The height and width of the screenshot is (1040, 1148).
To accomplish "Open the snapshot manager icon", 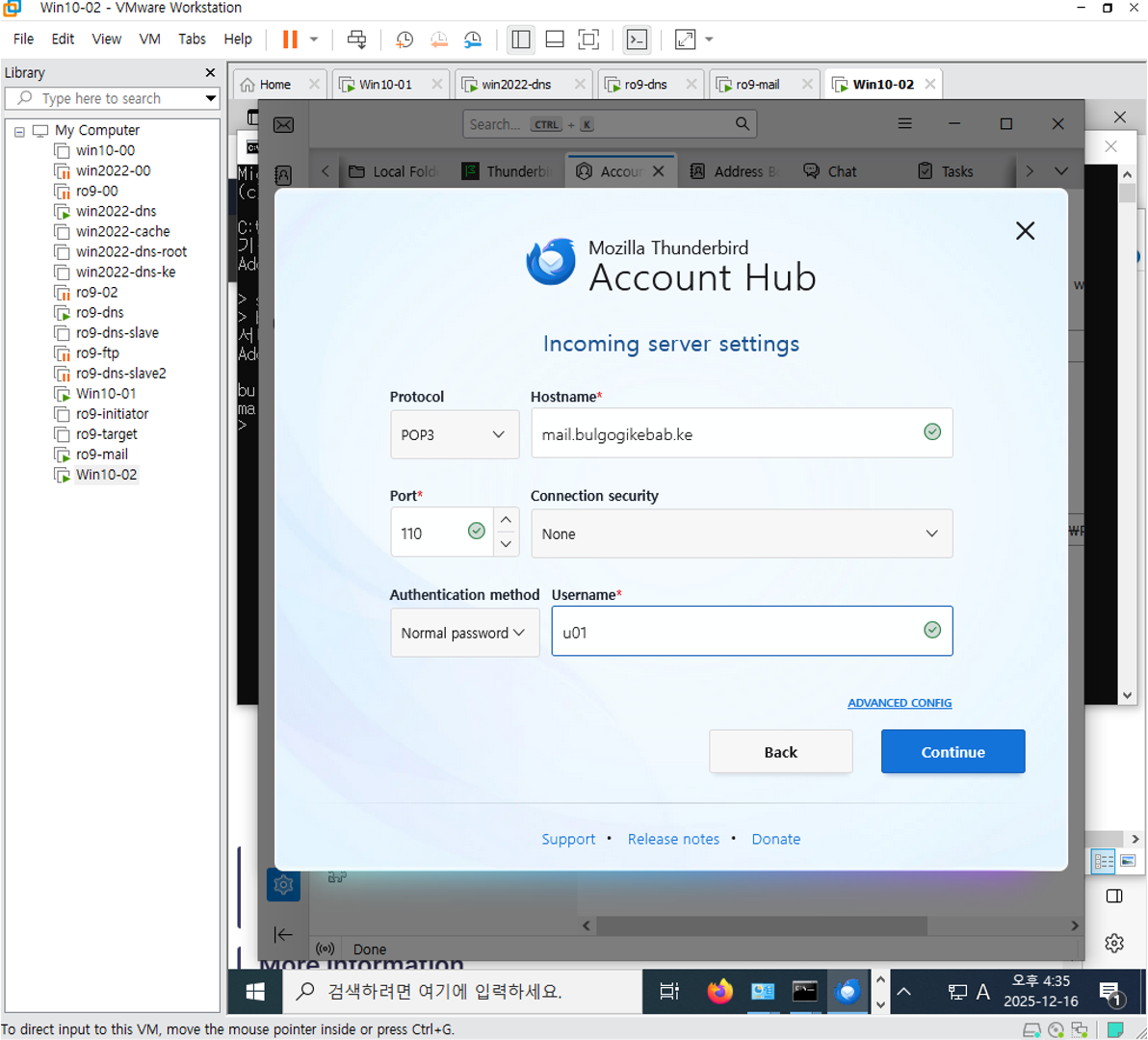I will [x=473, y=39].
